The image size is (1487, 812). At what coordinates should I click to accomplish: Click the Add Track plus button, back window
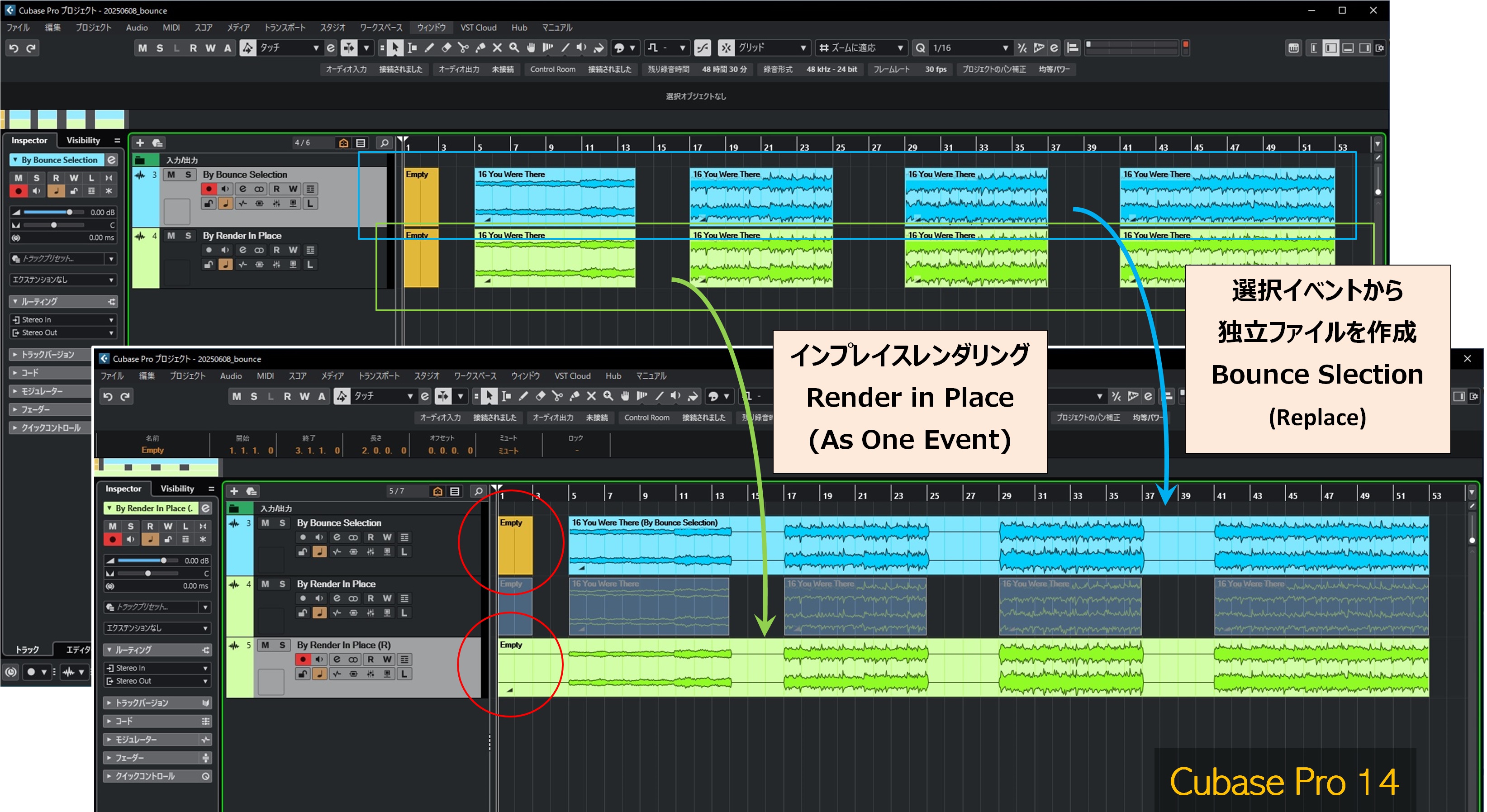pyautogui.click(x=140, y=142)
